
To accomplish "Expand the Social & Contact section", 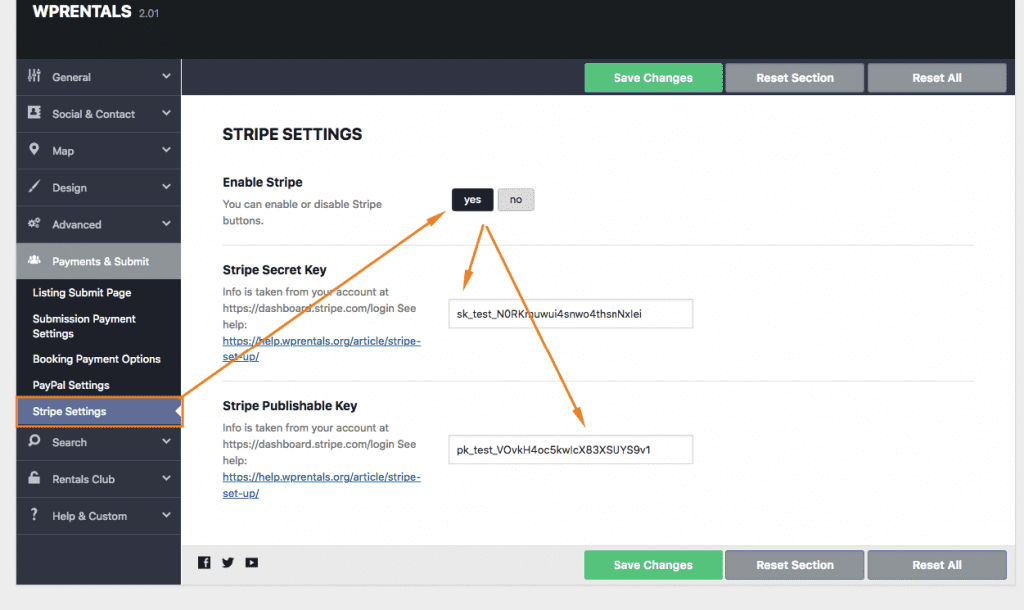I will 167,113.
